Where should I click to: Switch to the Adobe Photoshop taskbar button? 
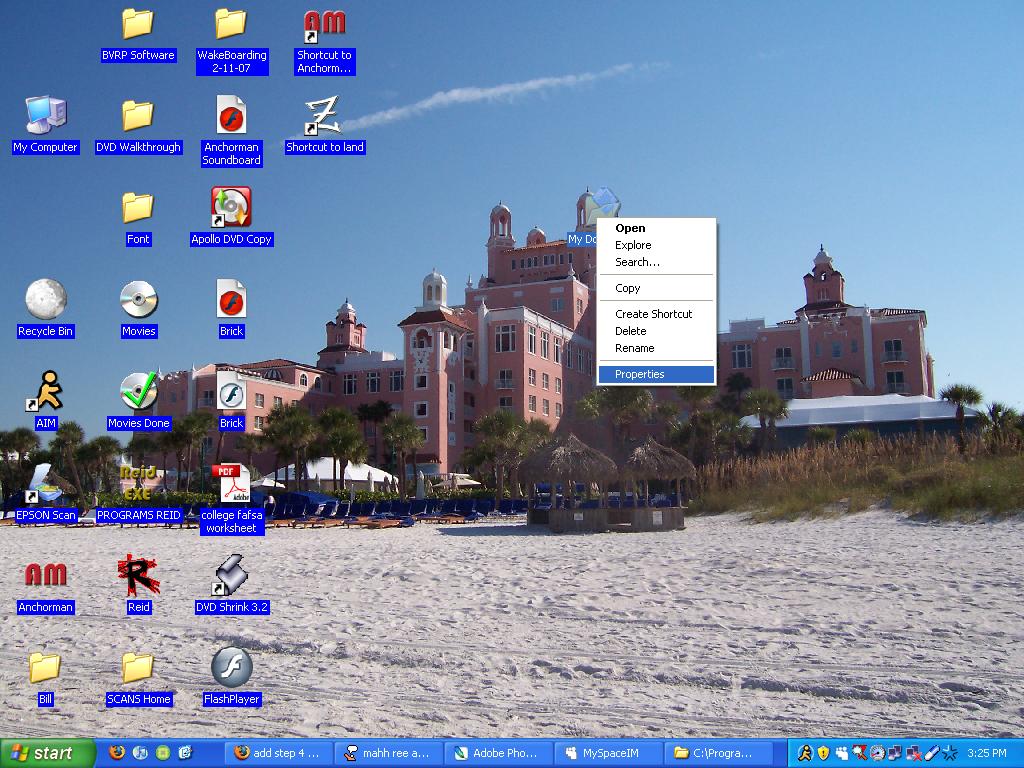coord(498,753)
